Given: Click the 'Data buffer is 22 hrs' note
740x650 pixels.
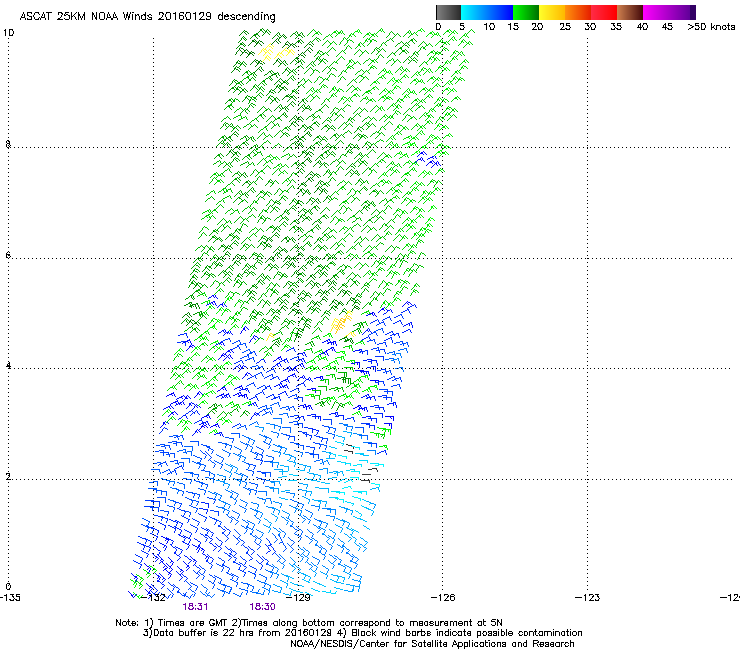Looking at the screenshot, I should pos(362,633).
